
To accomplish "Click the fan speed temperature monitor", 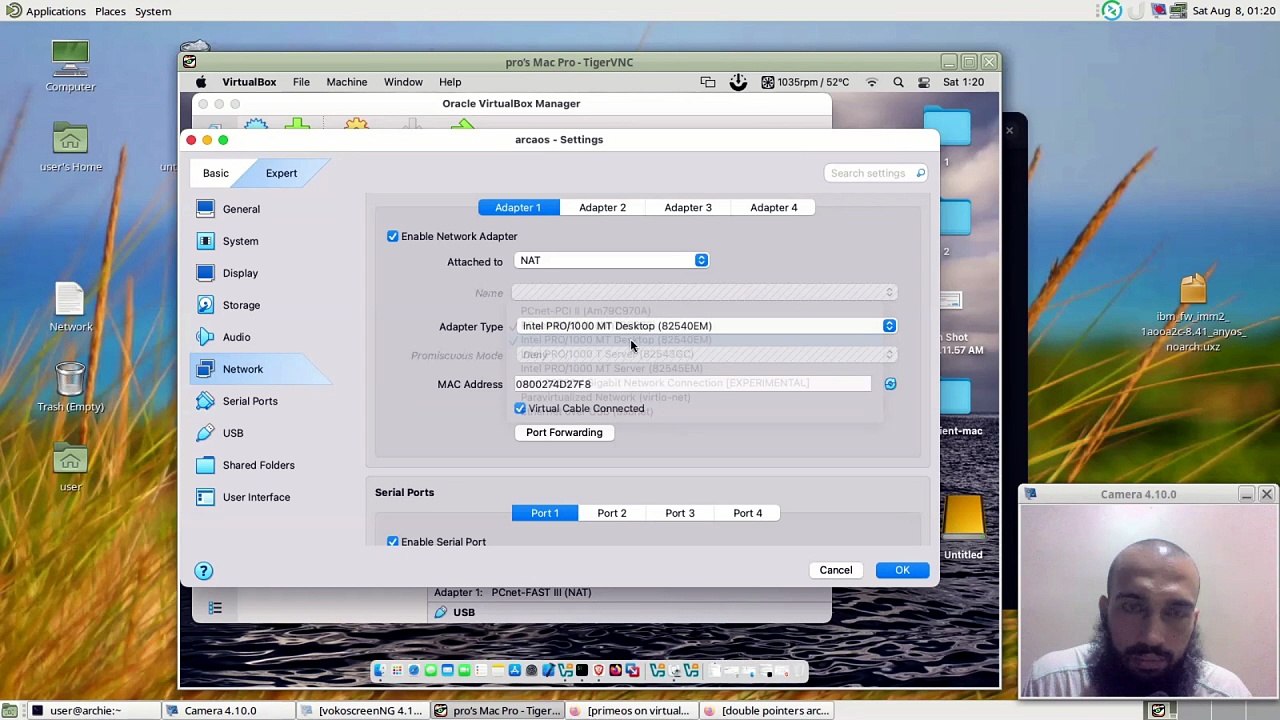I will point(805,82).
